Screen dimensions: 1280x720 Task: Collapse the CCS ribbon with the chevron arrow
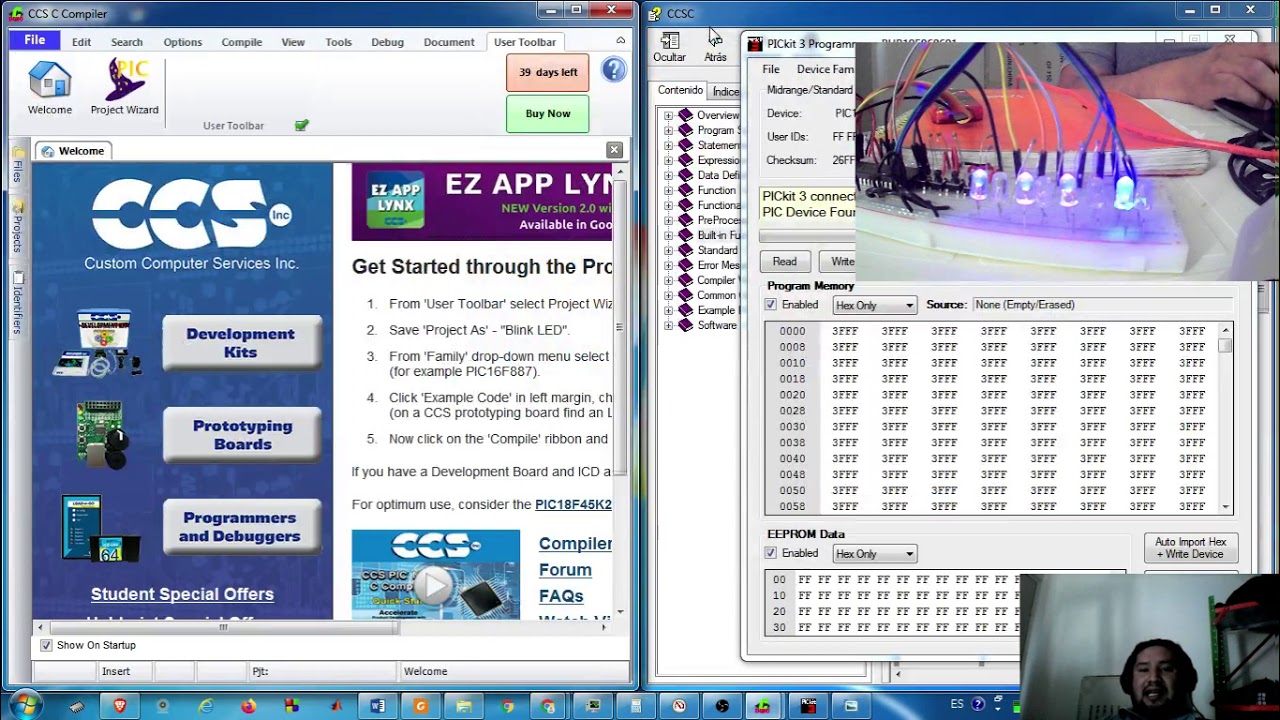(620, 40)
